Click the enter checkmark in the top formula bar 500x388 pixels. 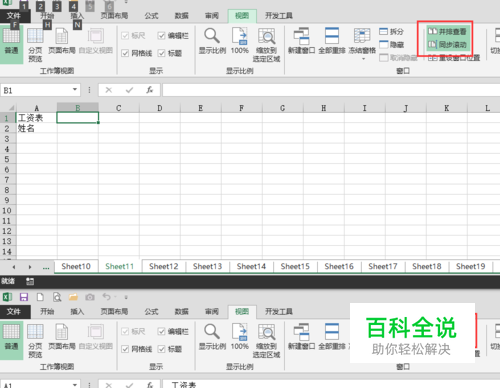(x=129, y=90)
